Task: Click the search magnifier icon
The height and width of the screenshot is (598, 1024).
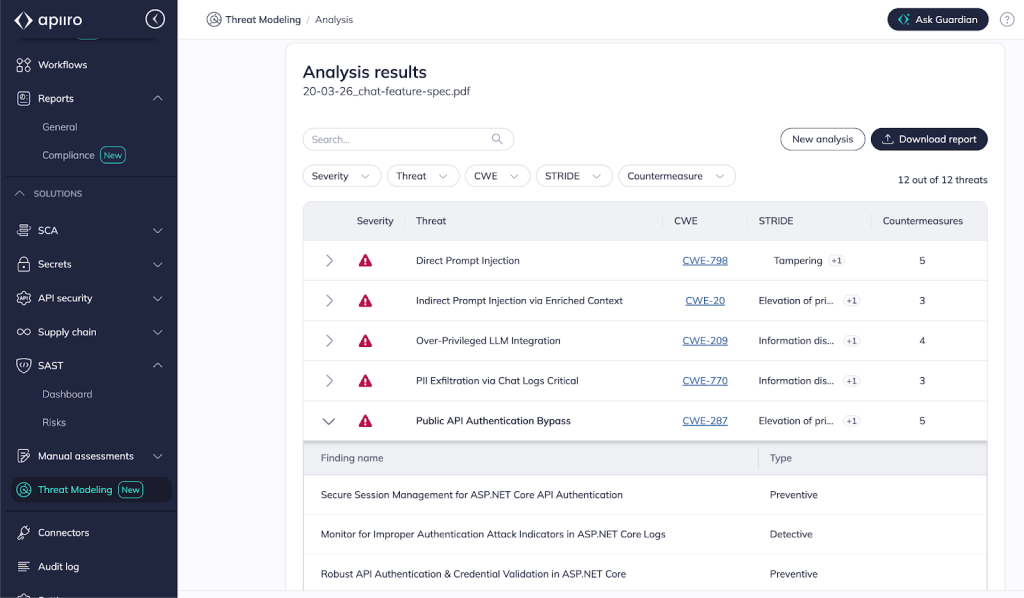Action: pyautogui.click(x=497, y=140)
